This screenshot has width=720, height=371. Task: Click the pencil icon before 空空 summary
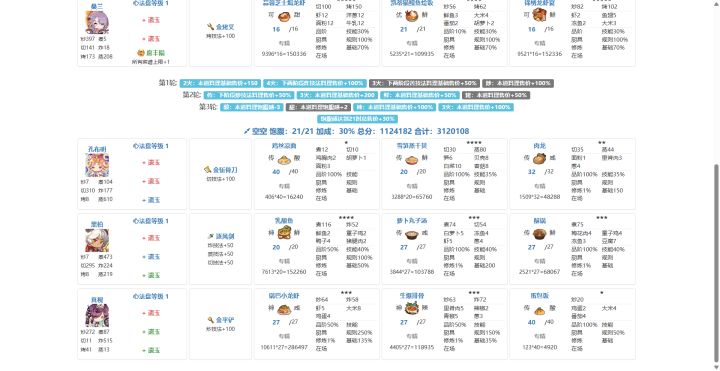pos(247,131)
